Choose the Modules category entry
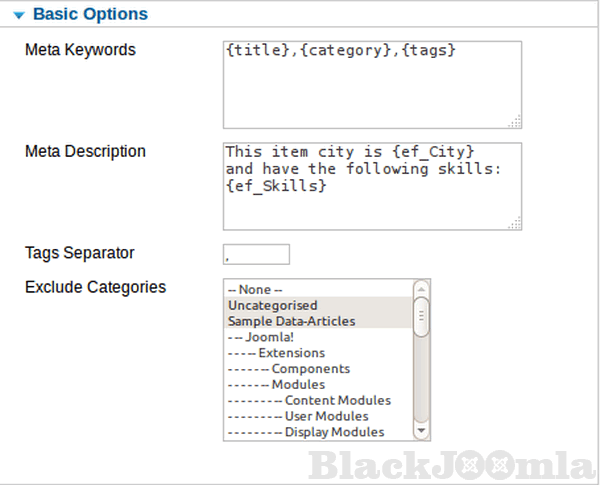Screen dimensions: 600x485 coord(298,384)
